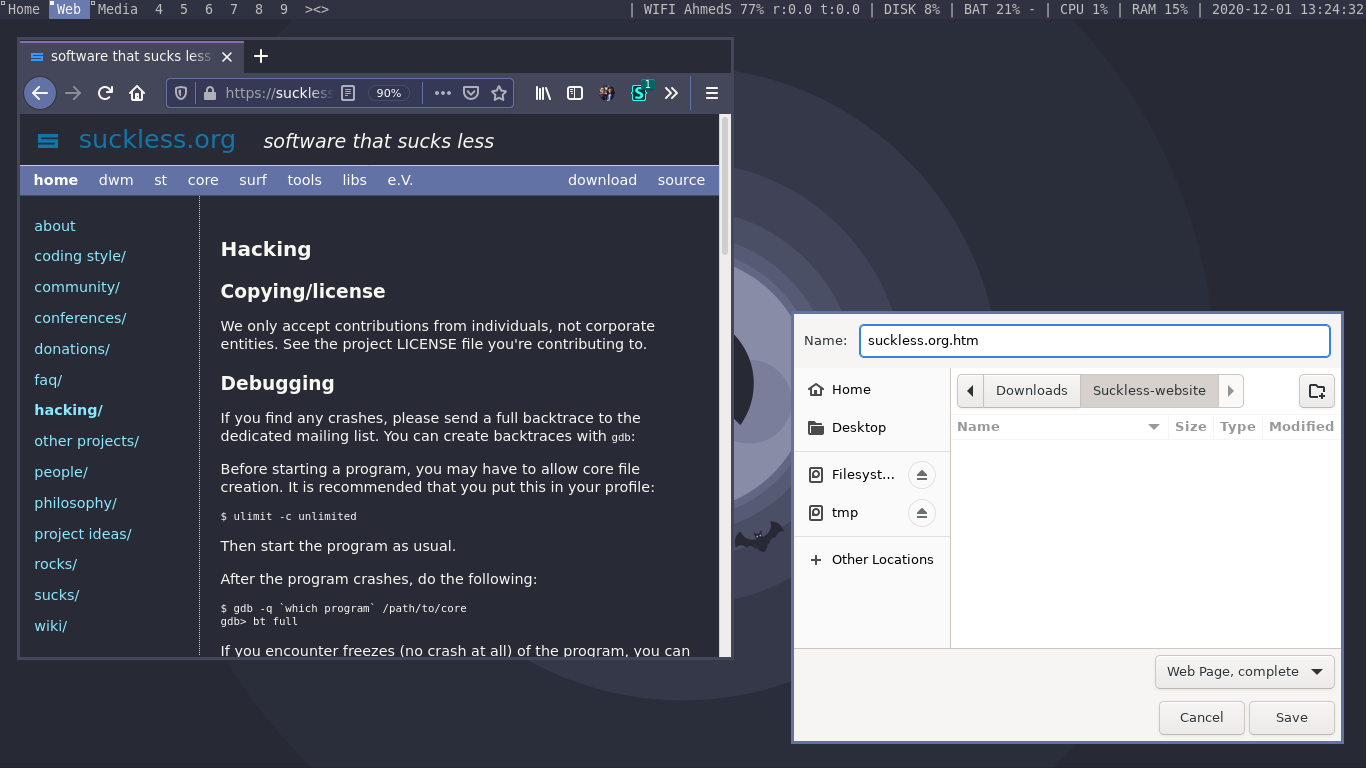This screenshot has height=768, width=1366.
Task: Create new folder in save dialog
Action: click(x=1316, y=391)
